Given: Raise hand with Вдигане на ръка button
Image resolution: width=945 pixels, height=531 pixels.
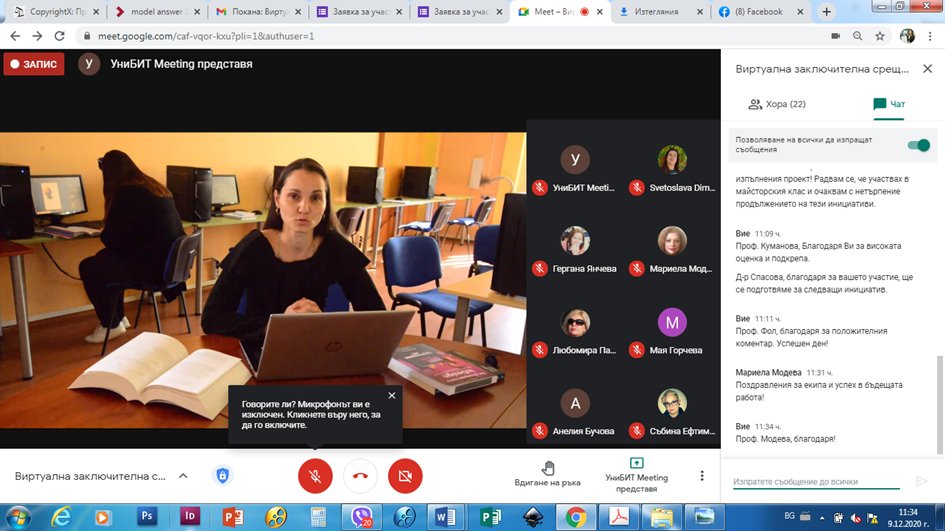Looking at the screenshot, I should 548,476.
